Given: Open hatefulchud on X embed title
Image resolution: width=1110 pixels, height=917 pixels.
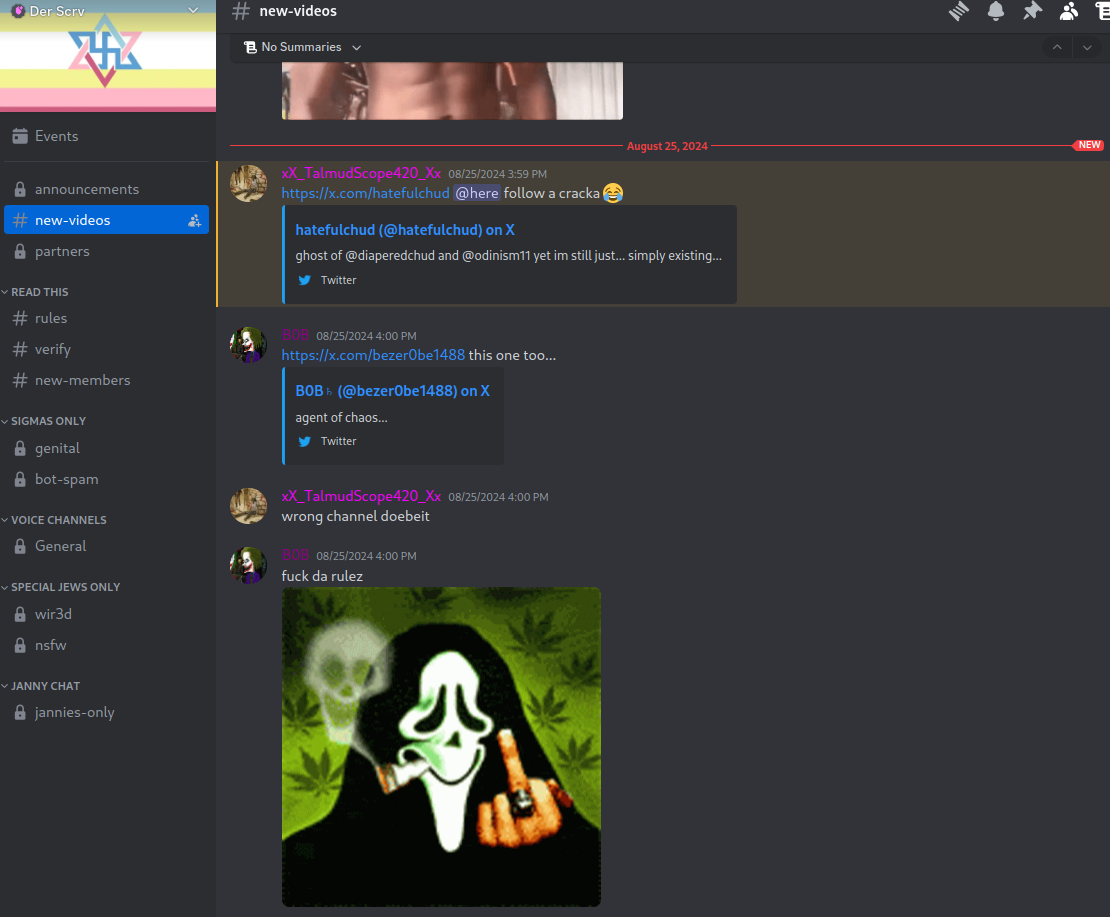Looking at the screenshot, I should [x=405, y=230].
